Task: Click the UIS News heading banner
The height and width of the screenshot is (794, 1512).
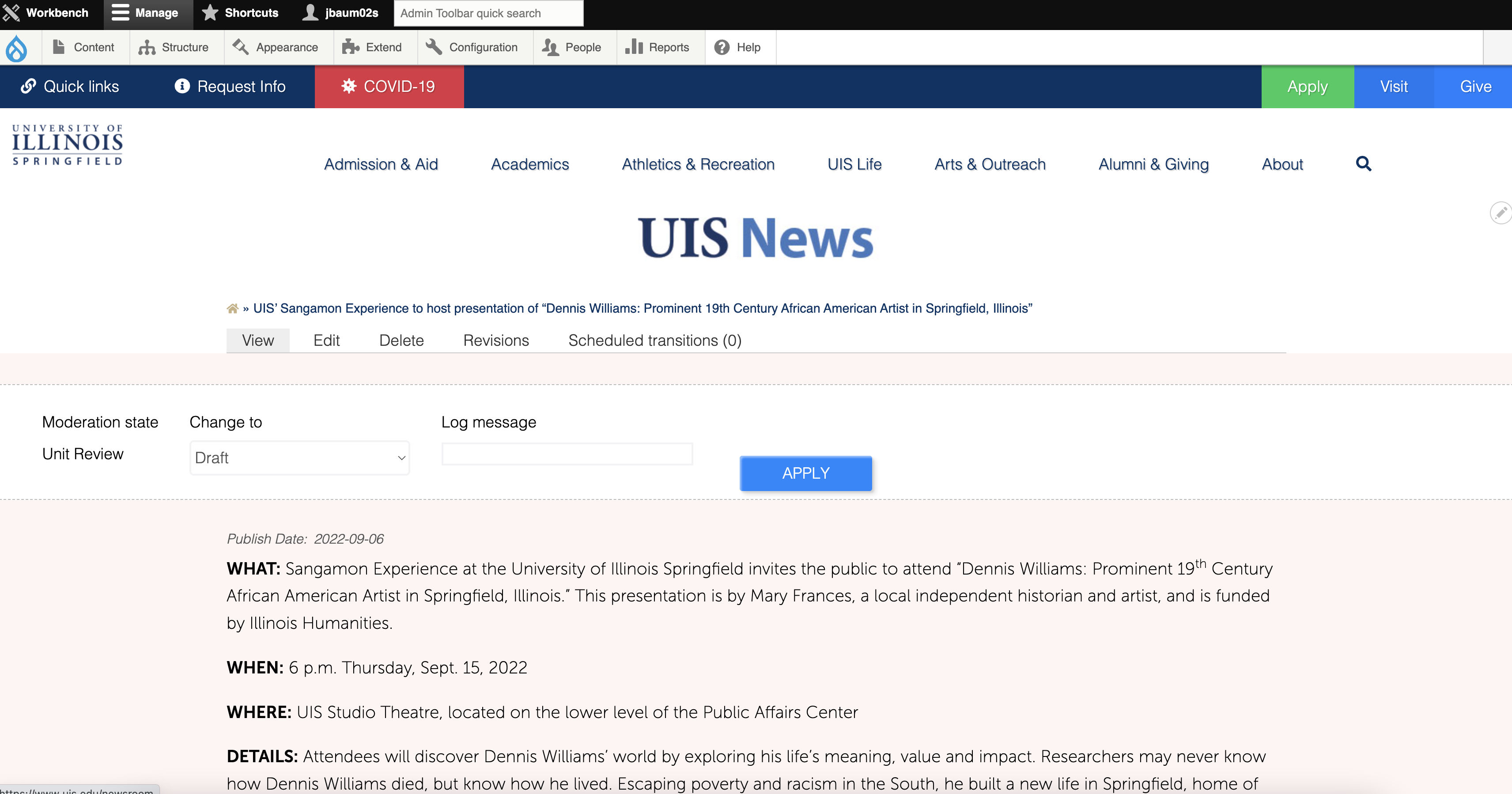Action: (756, 238)
